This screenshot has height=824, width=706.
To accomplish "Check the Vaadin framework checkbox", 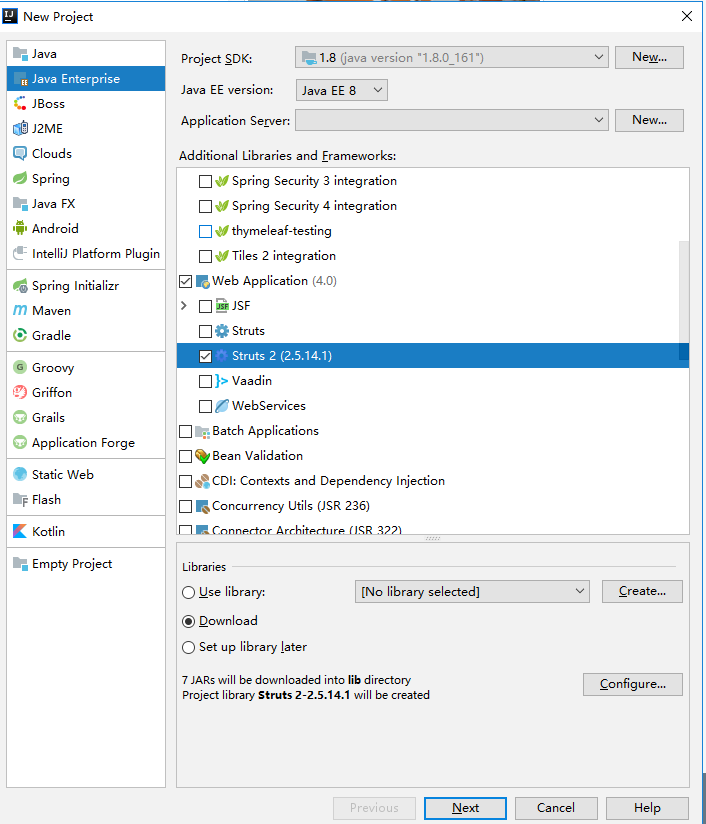I will 206,381.
